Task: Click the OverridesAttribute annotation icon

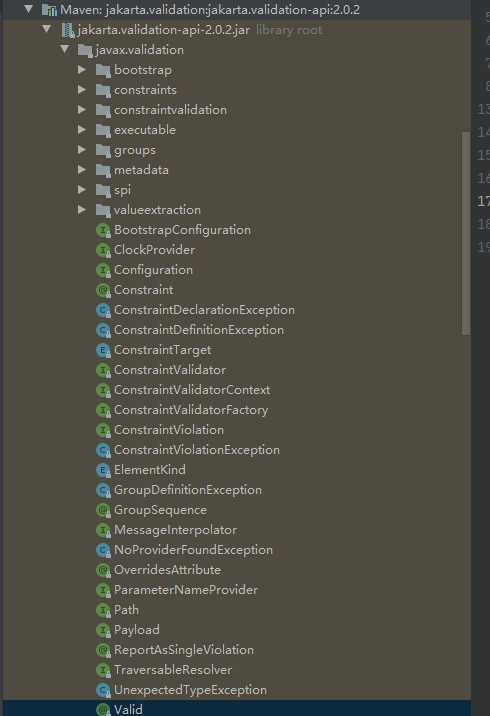Action: tap(103, 570)
